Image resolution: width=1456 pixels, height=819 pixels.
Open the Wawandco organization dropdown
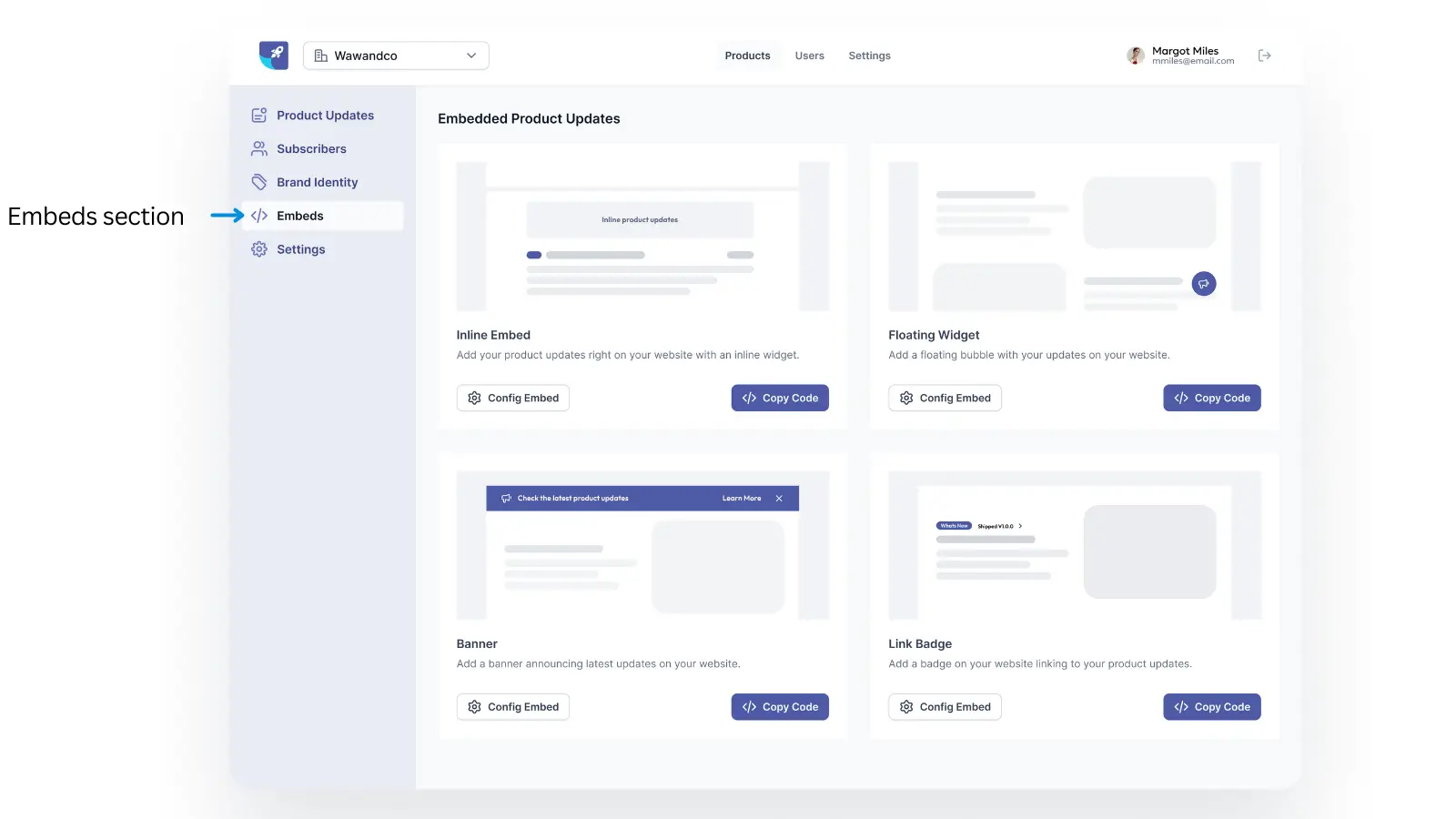(x=395, y=56)
